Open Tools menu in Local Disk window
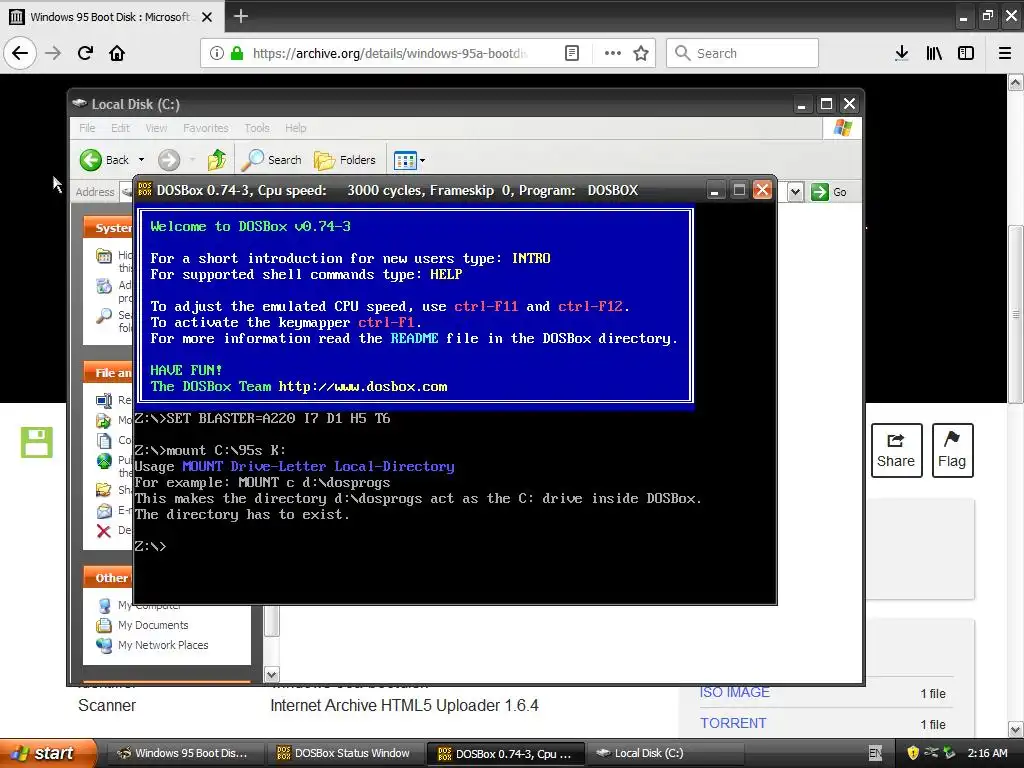 pos(257,128)
